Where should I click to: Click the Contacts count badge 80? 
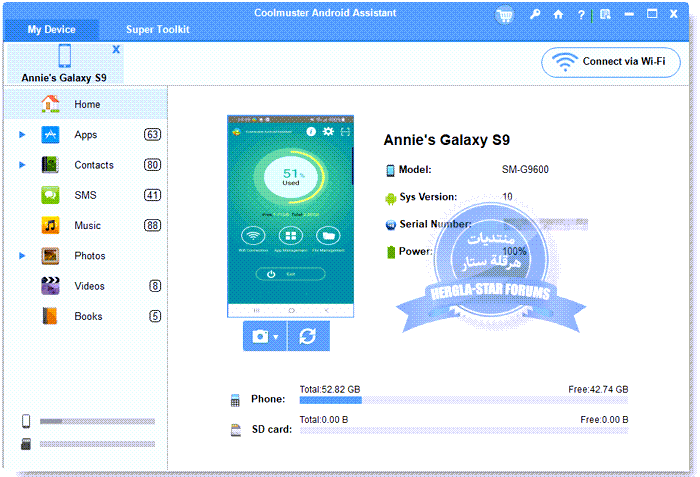[x=152, y=165]
